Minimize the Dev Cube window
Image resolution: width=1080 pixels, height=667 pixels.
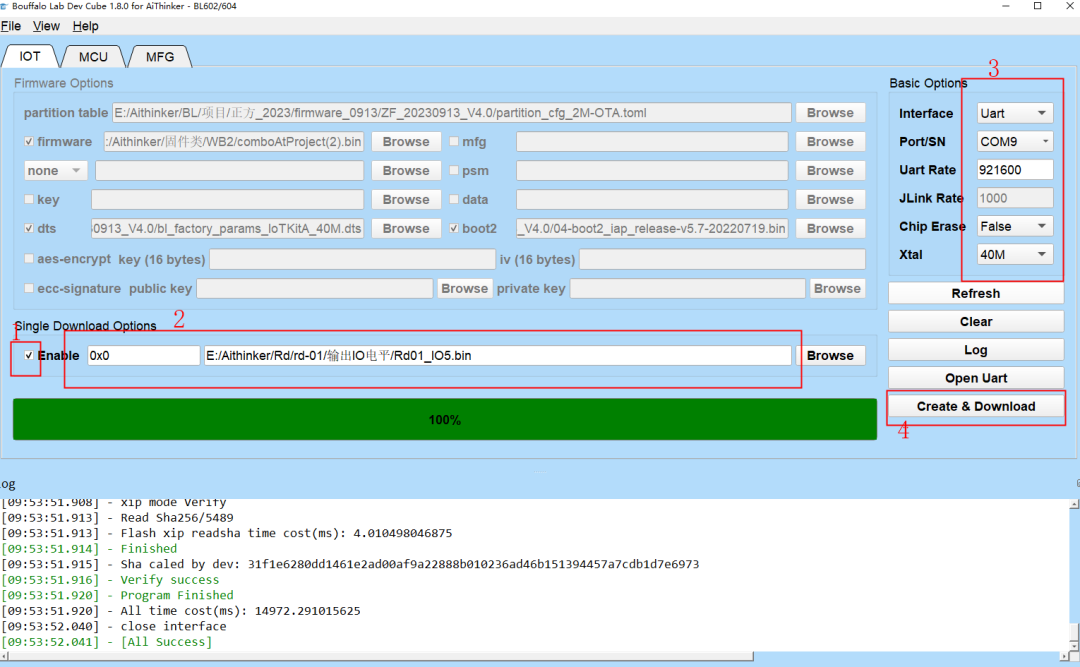tap(1006, 6)
